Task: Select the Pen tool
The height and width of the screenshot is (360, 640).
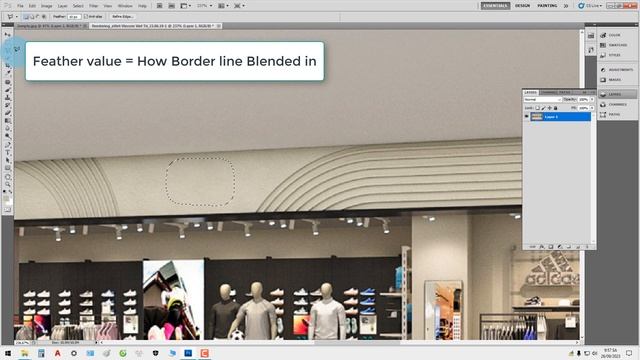Action: pyautogui.click(x=8, y=145)
